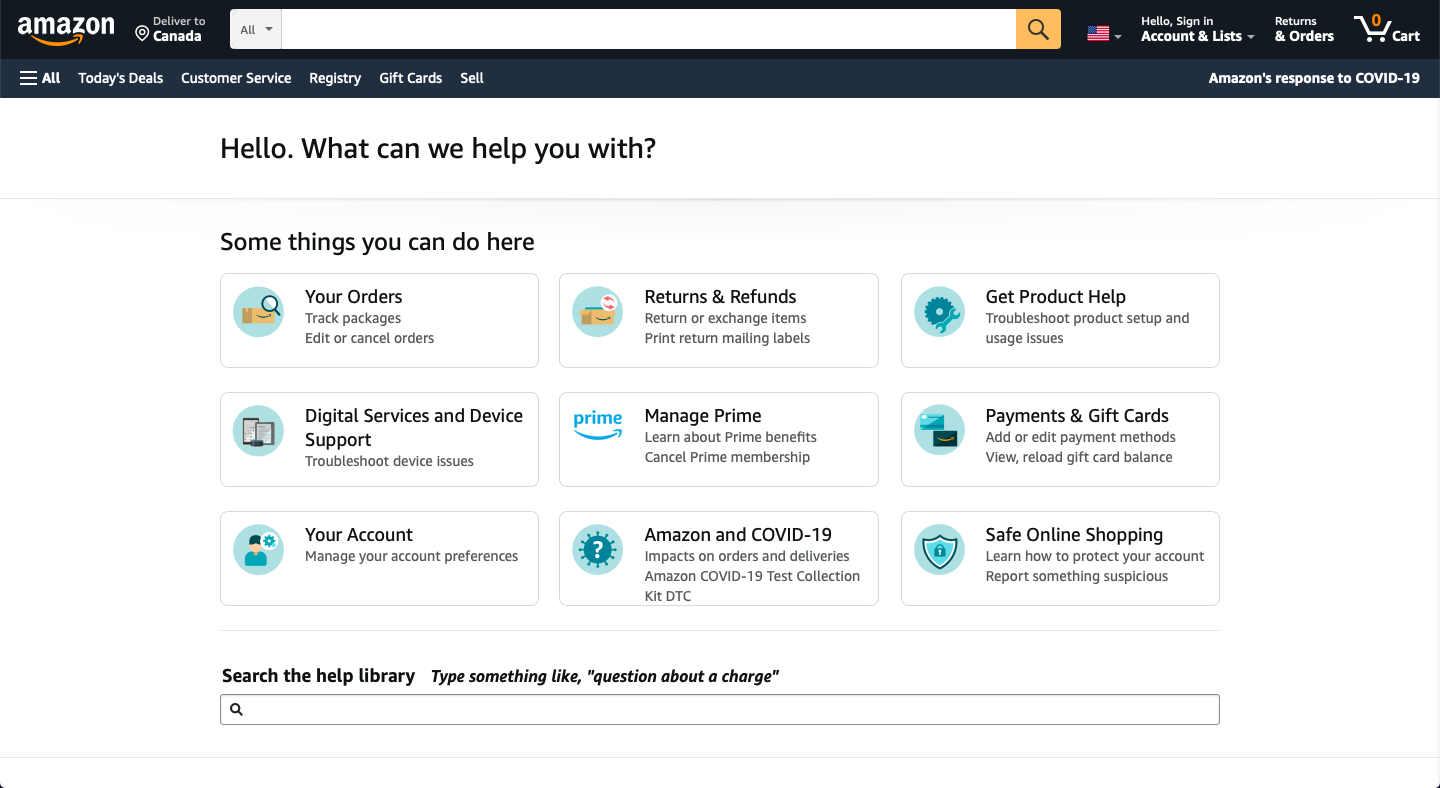Click the main Amazon search field
Image resolution: width=1440 pixels, height=788 pixels.
[649, 30]
